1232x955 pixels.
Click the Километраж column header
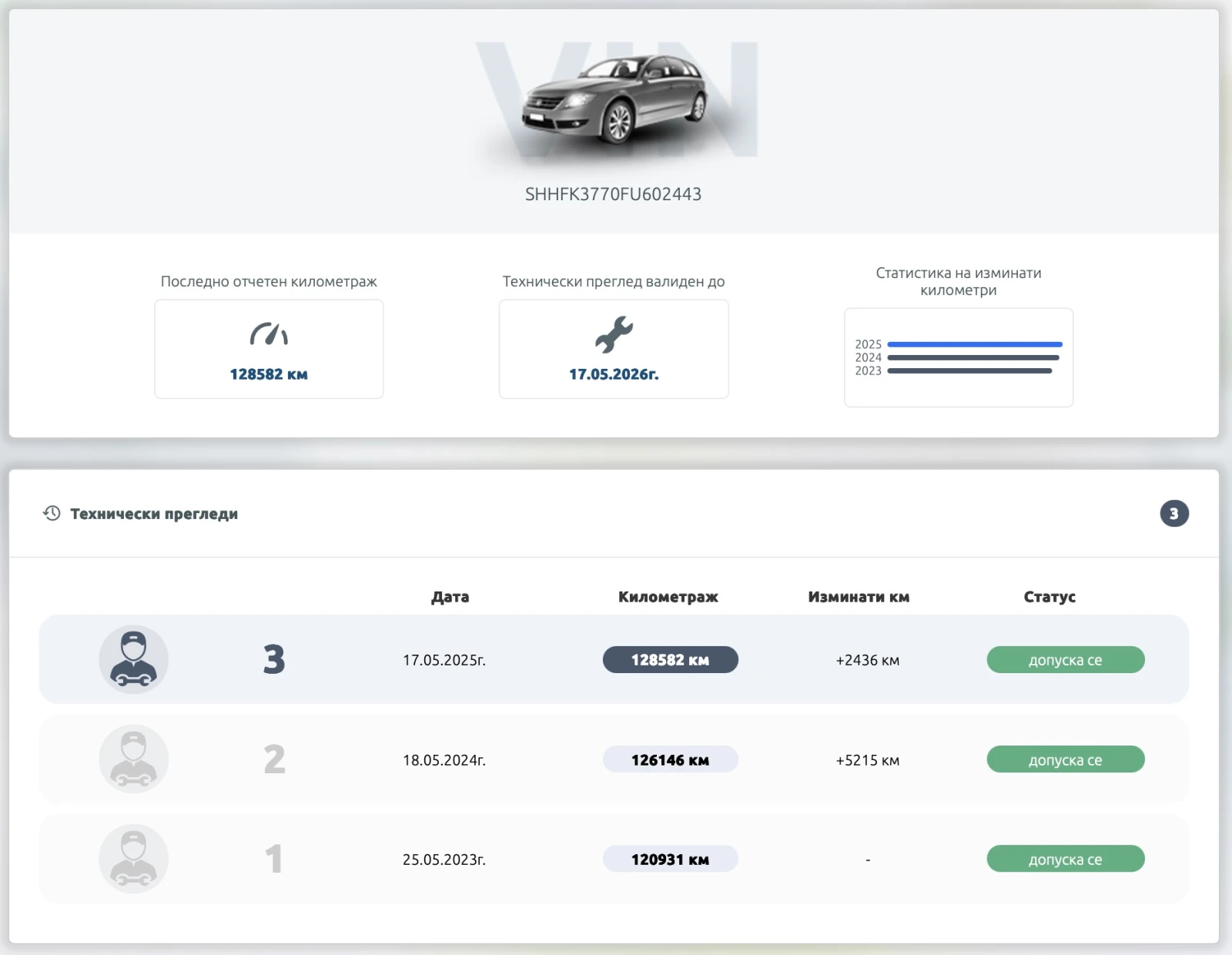(668, 597)
